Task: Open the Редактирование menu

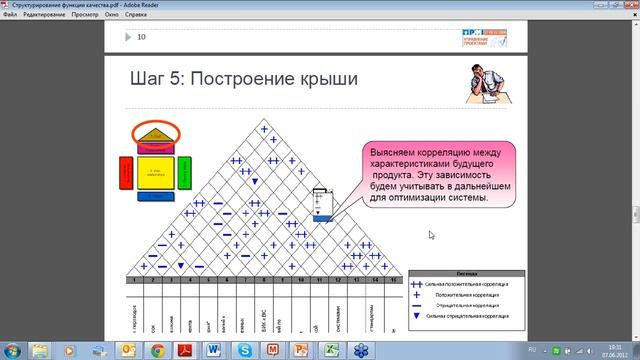Action: pyautogui.click(x=44, y=14)
